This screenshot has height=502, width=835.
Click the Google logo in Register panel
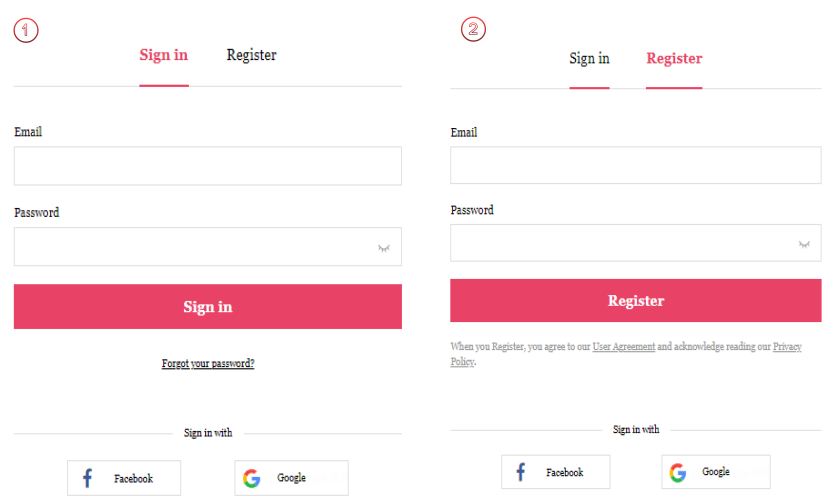pyautogui.click(x=678, y=472)
